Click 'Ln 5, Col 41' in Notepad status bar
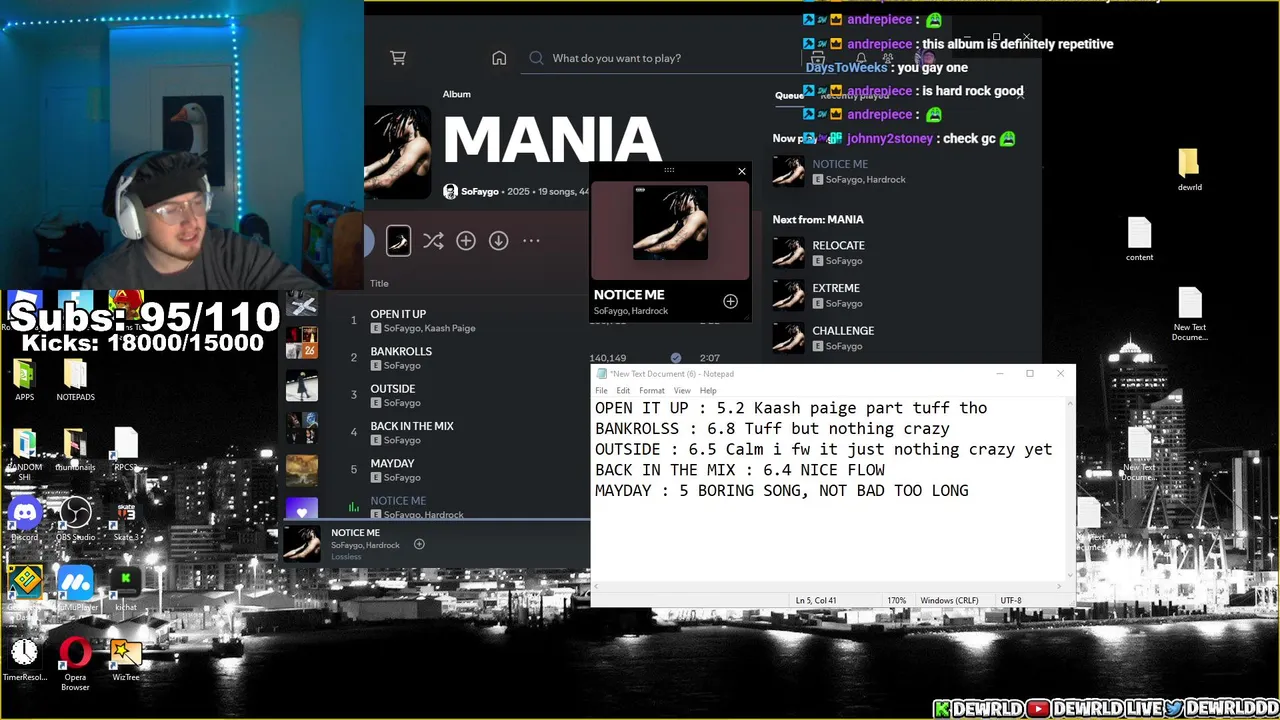 pos(816,600)
